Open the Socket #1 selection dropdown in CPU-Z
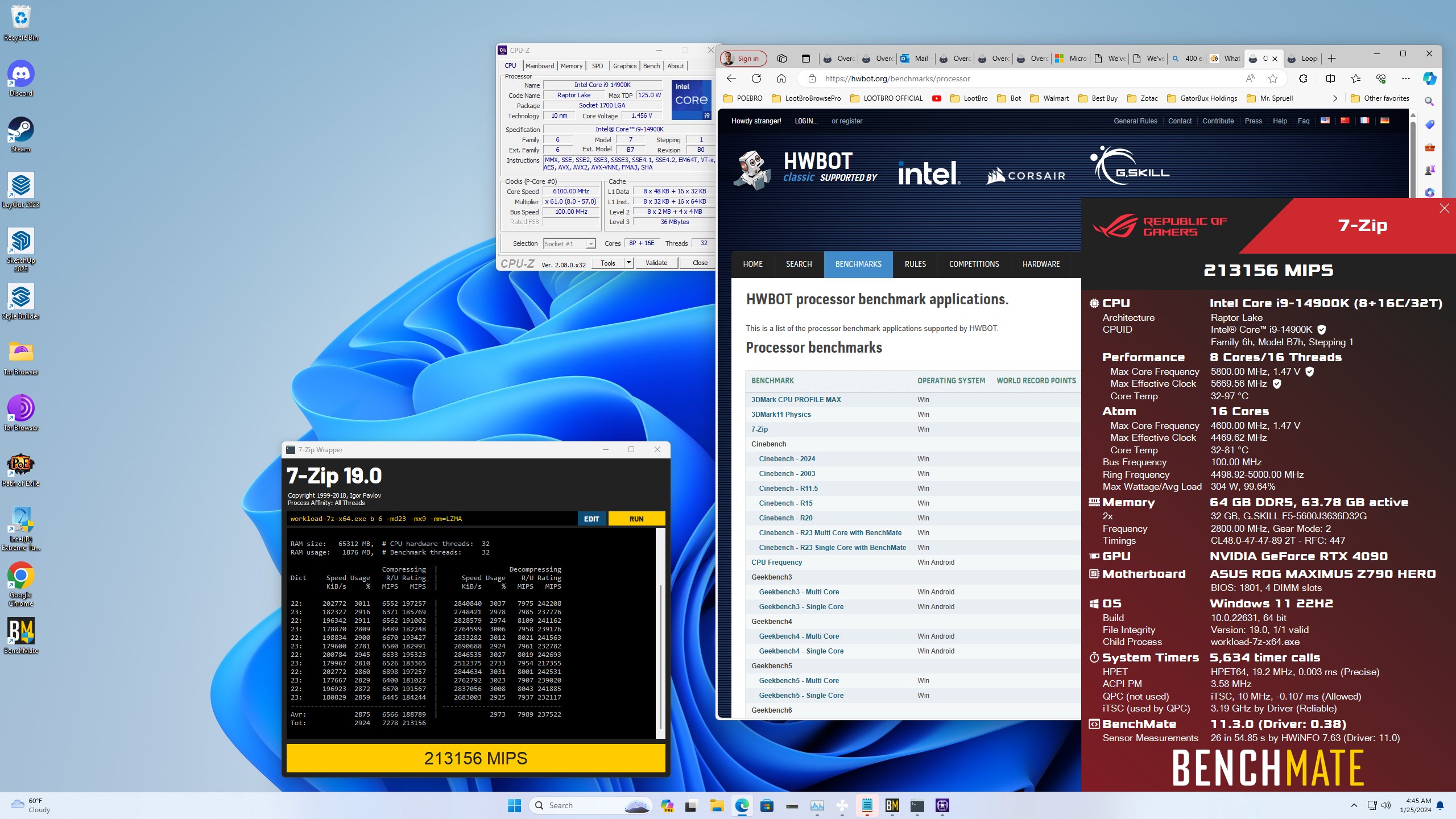1456x819 pixels. [569, 244]
